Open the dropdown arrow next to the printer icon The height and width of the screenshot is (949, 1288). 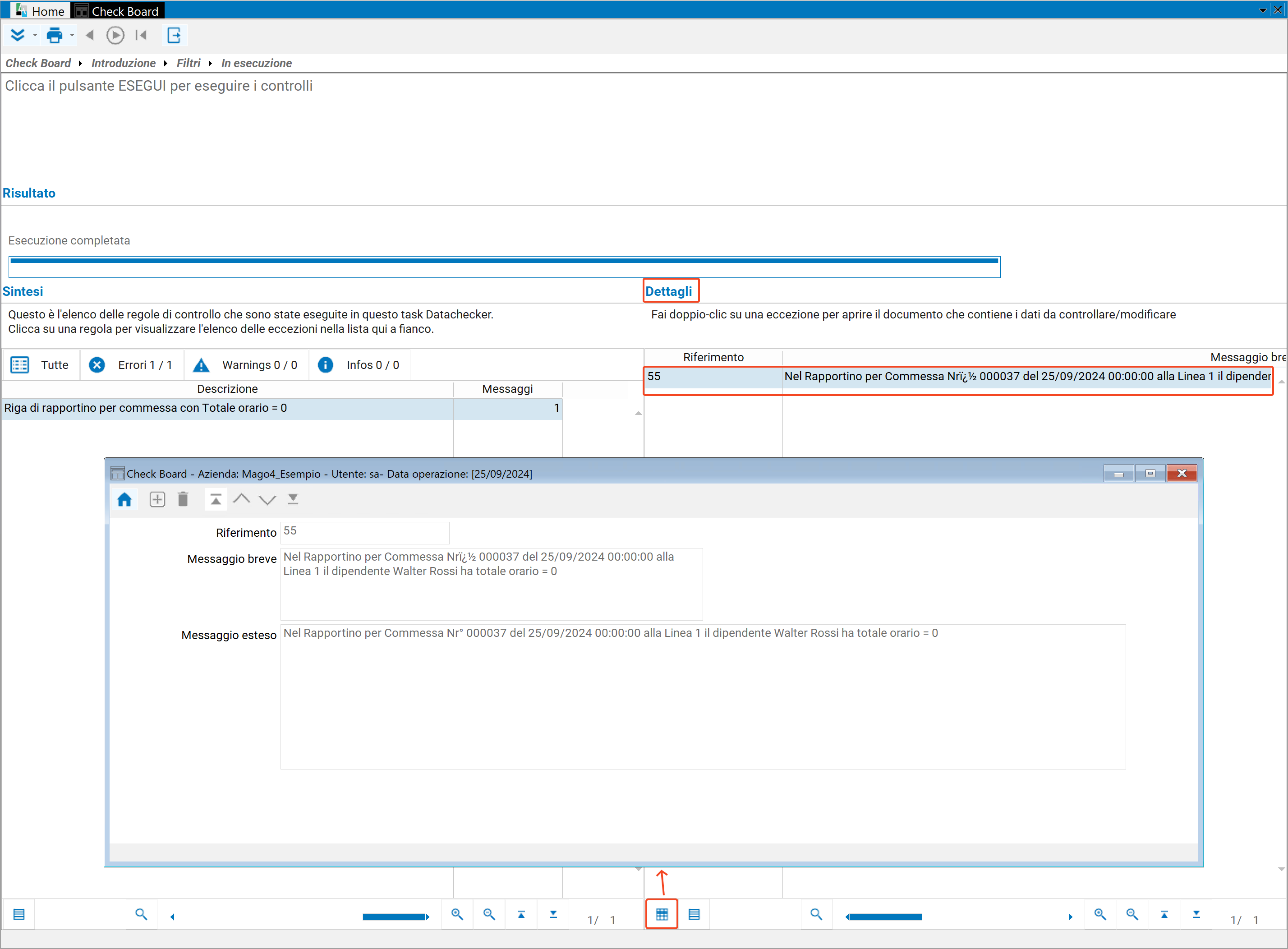72,36
